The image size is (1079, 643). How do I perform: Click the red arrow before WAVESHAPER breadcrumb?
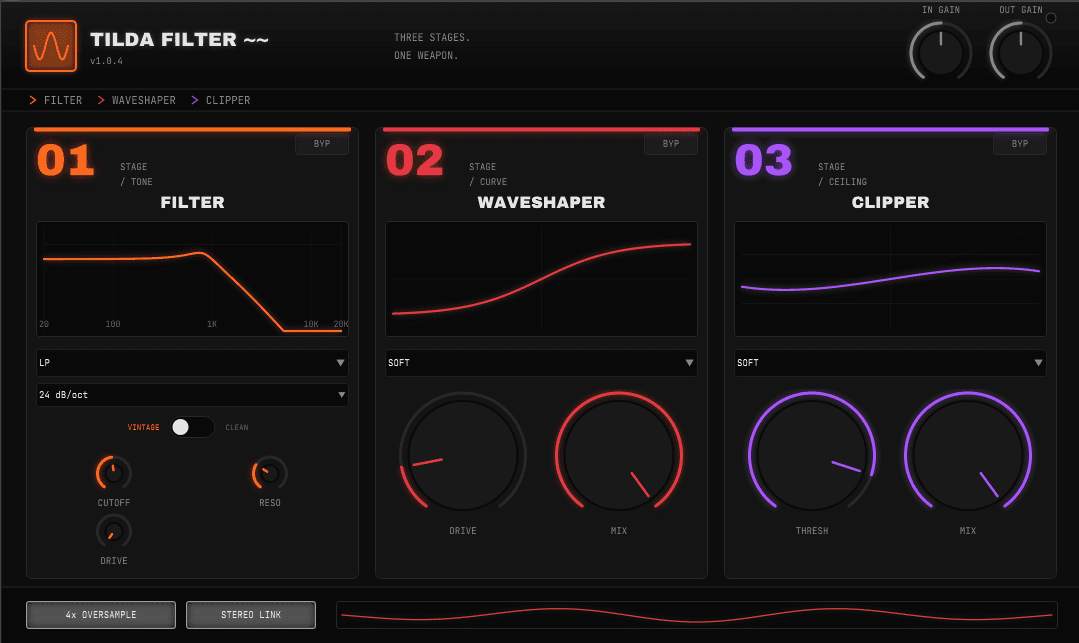click(100, 101)
